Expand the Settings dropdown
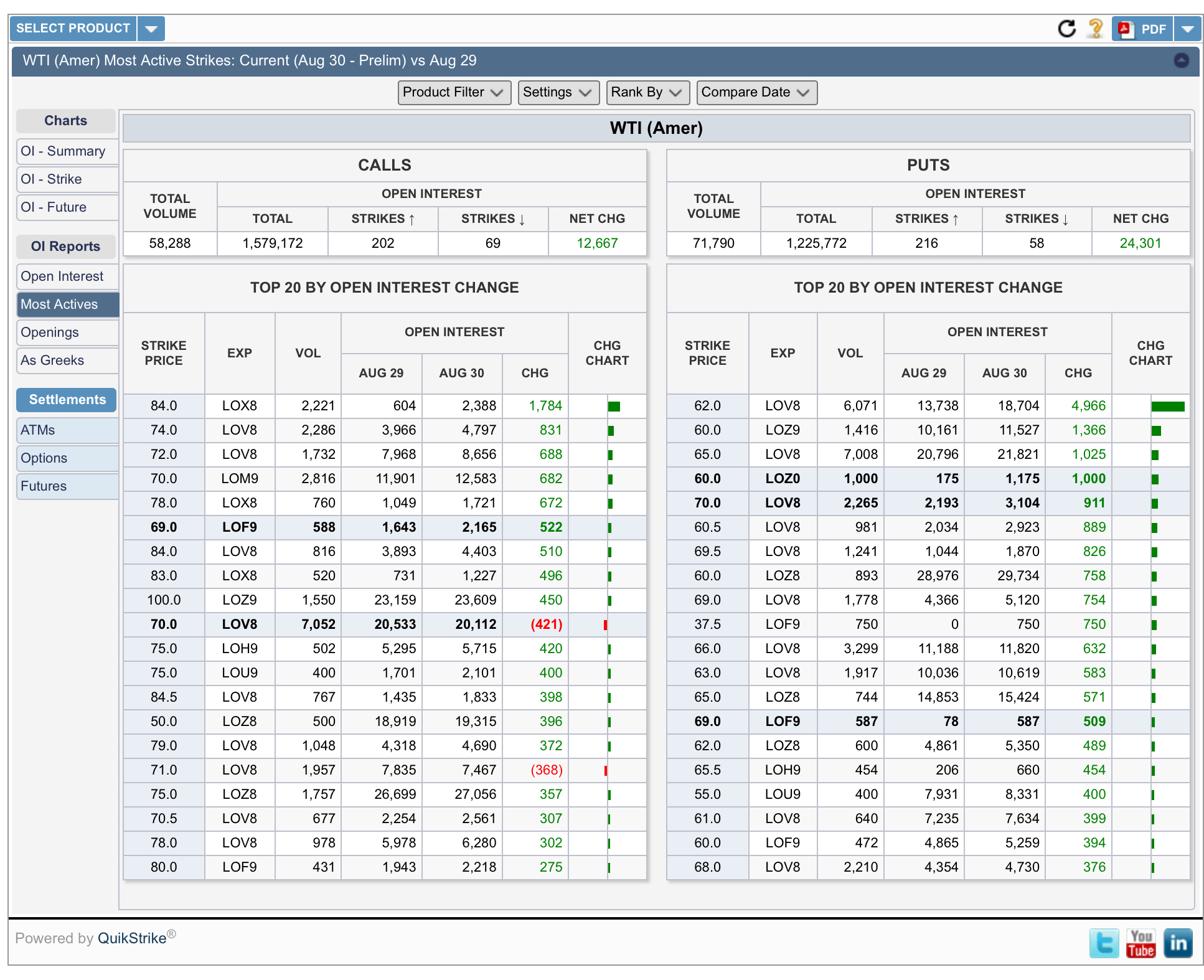 click(558, 92)
